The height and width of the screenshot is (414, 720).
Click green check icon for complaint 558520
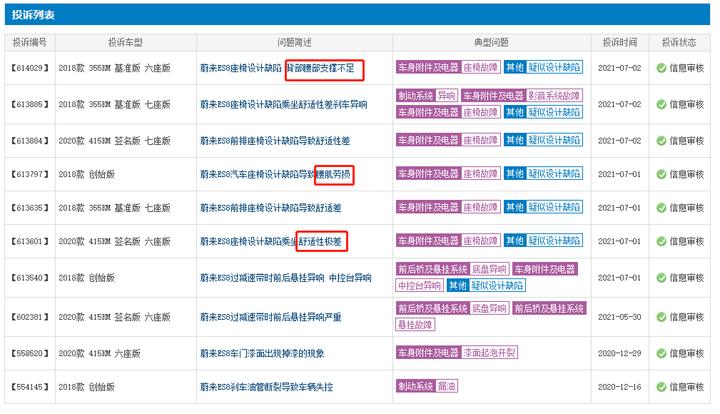661,353
